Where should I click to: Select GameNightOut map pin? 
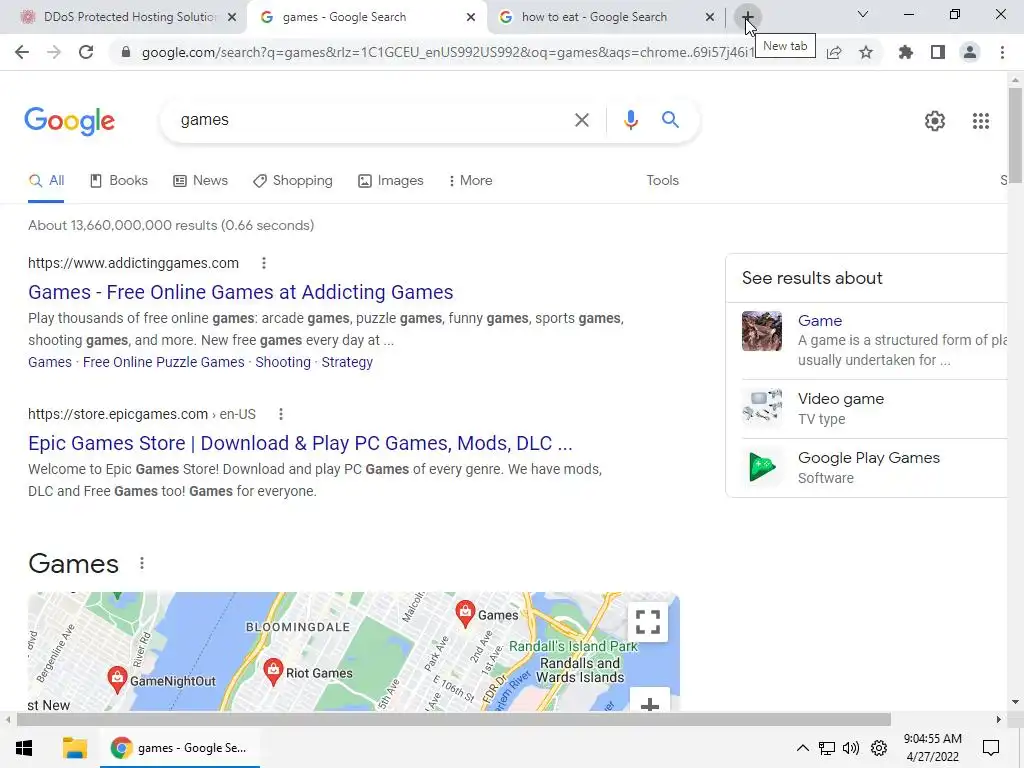[x=117, y=679]
